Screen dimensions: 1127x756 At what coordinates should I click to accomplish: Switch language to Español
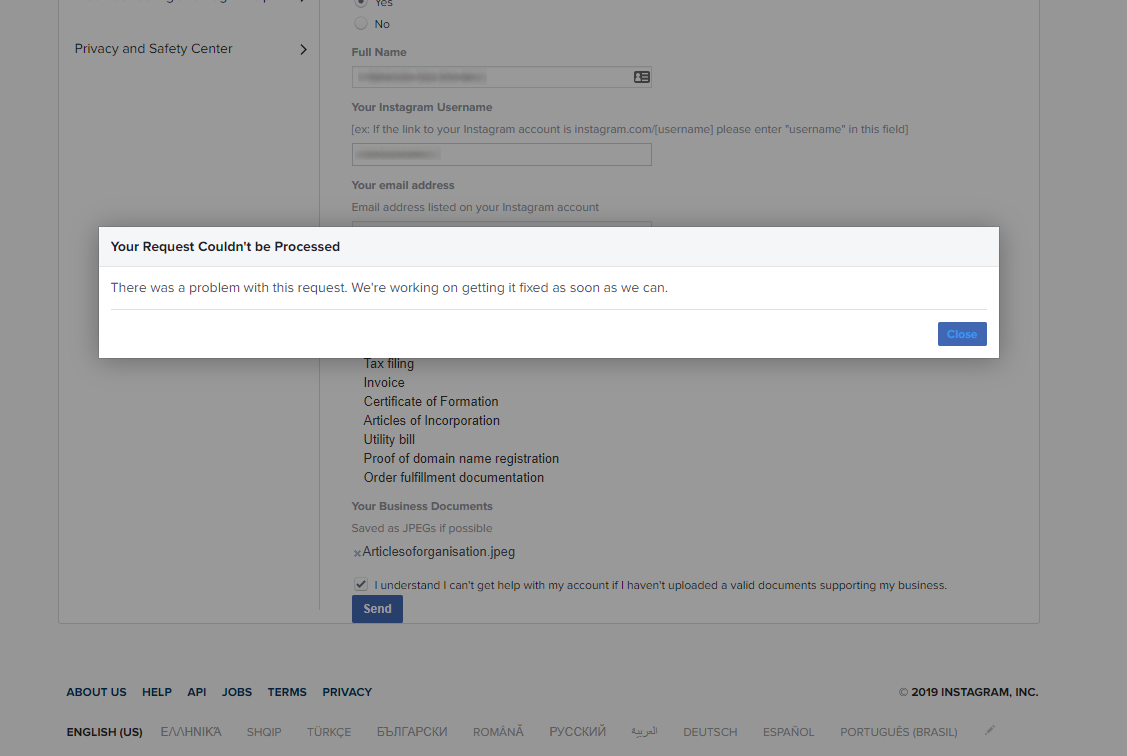[788, 732]
